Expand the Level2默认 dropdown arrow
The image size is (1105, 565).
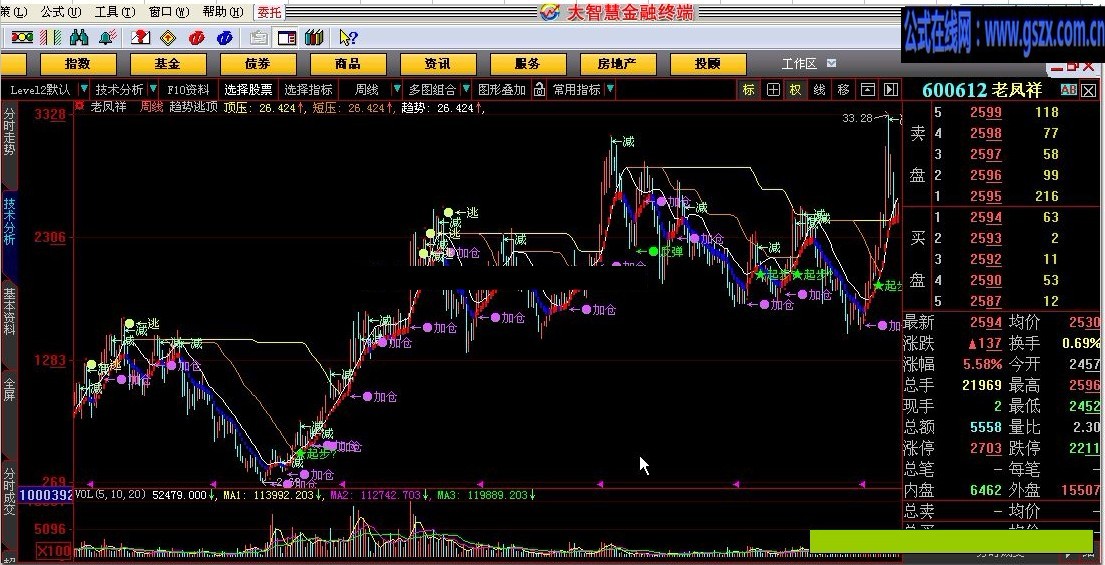[x=84, y=89]
